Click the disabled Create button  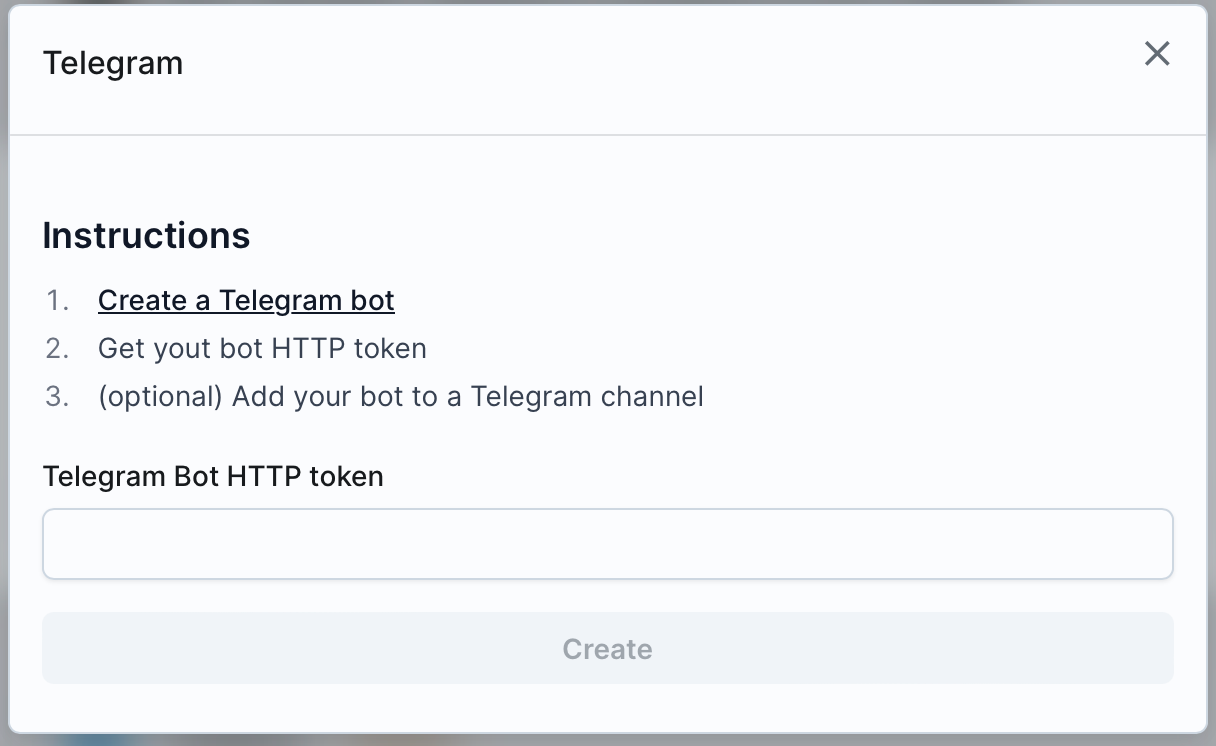607,648
